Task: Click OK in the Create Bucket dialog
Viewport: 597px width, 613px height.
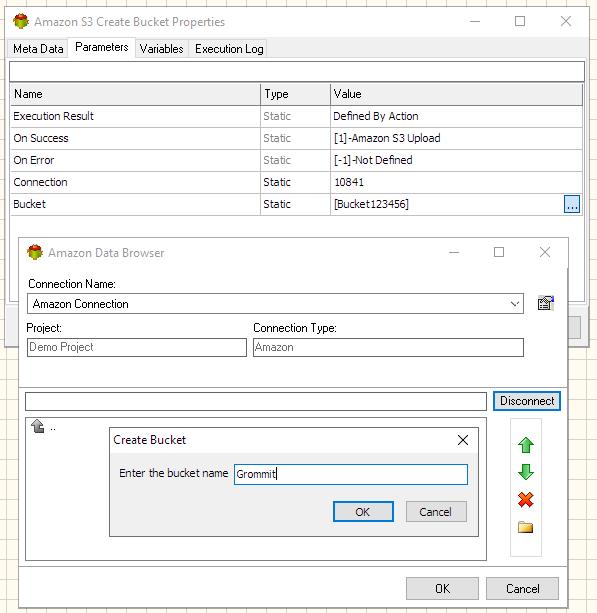Action: pos(363,512)
